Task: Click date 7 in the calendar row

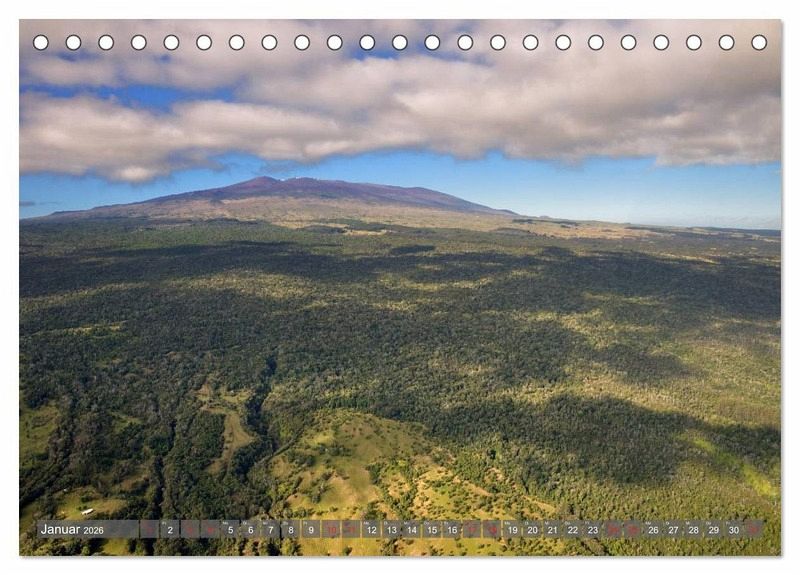Action: coord(270,529)
